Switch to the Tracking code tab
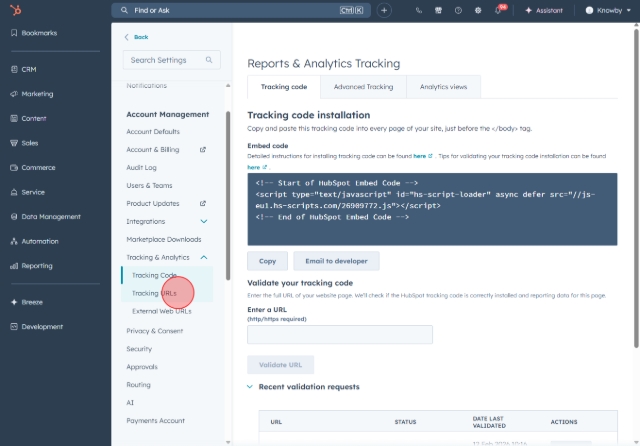Image resolution: width=640 pixels, height=446 pixels. click(284, 87)
